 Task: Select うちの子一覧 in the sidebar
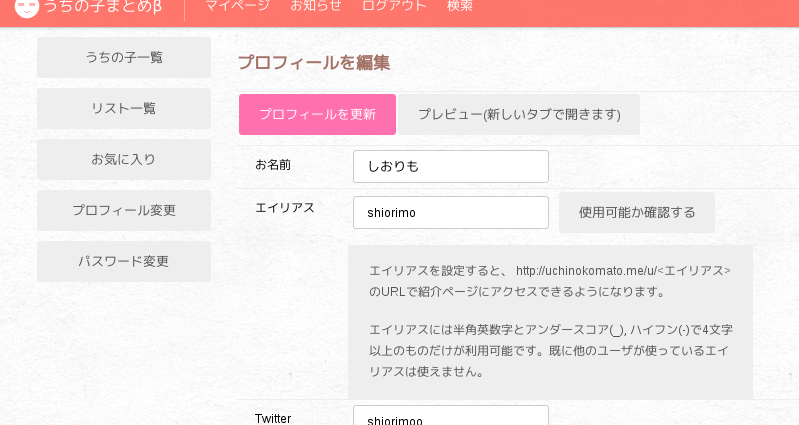pos(124,58)
